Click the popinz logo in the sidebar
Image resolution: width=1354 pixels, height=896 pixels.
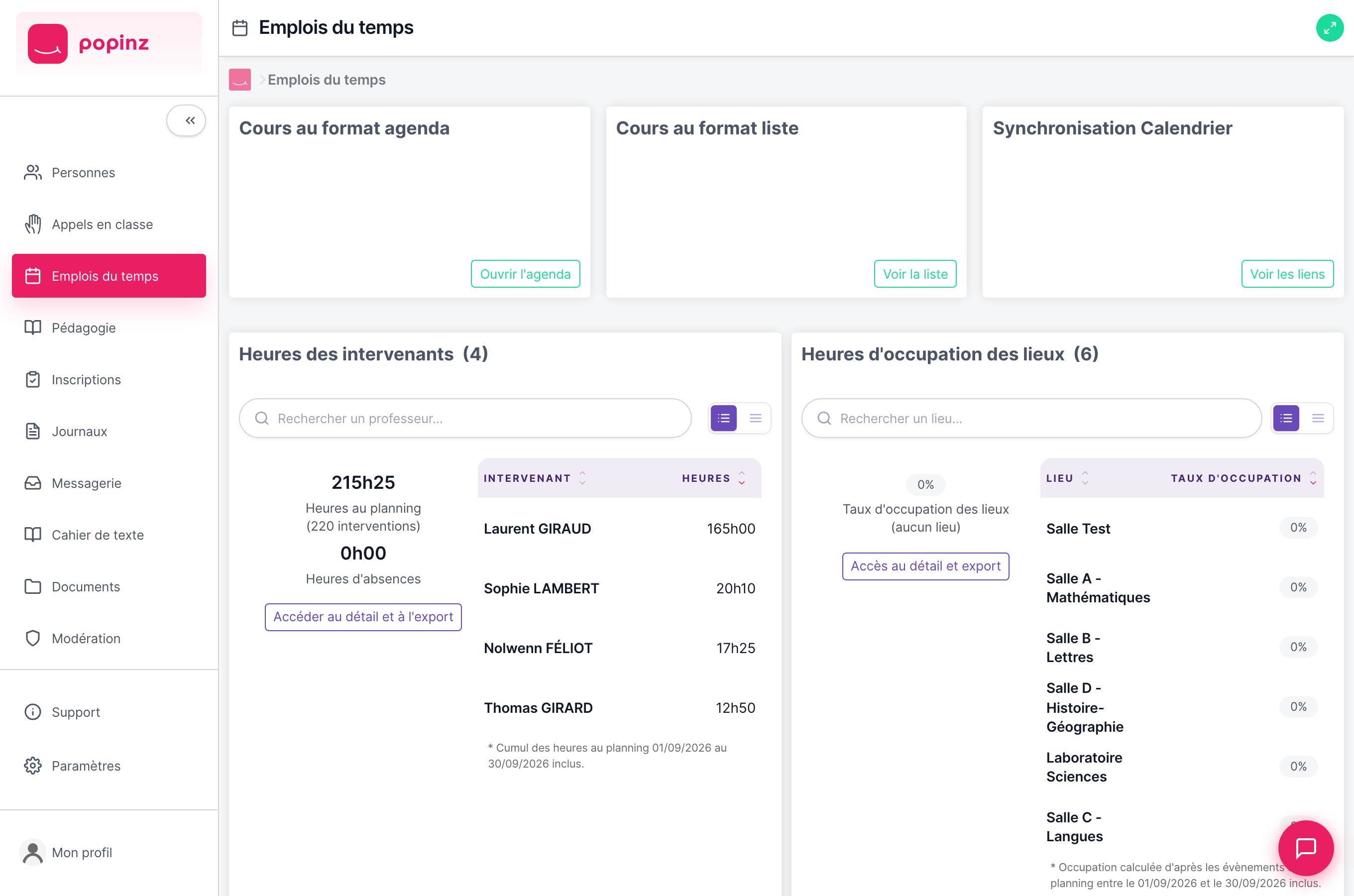pyautogui.click(x=109, y=43)
